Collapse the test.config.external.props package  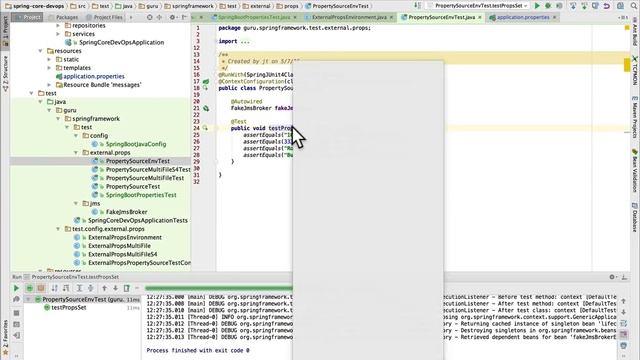[x=58, y=229]
